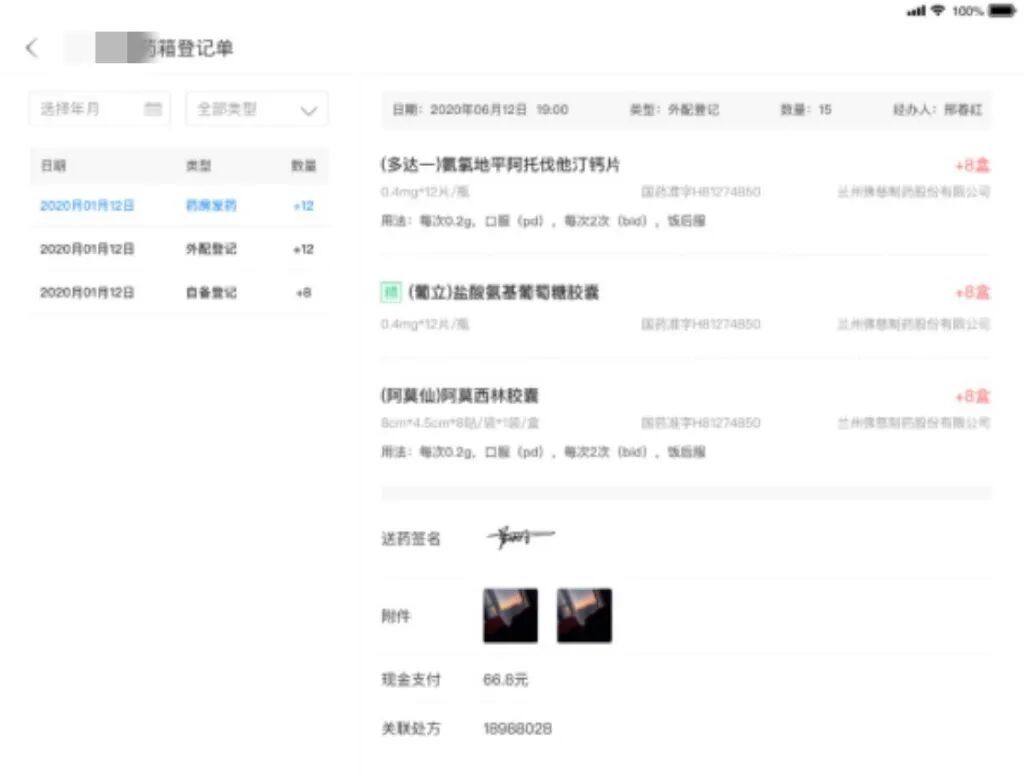Screen dimensions: 1024x776
Task: Click the red +8盒 link for 阿莫西林胶囊
Action: point(969,395)
